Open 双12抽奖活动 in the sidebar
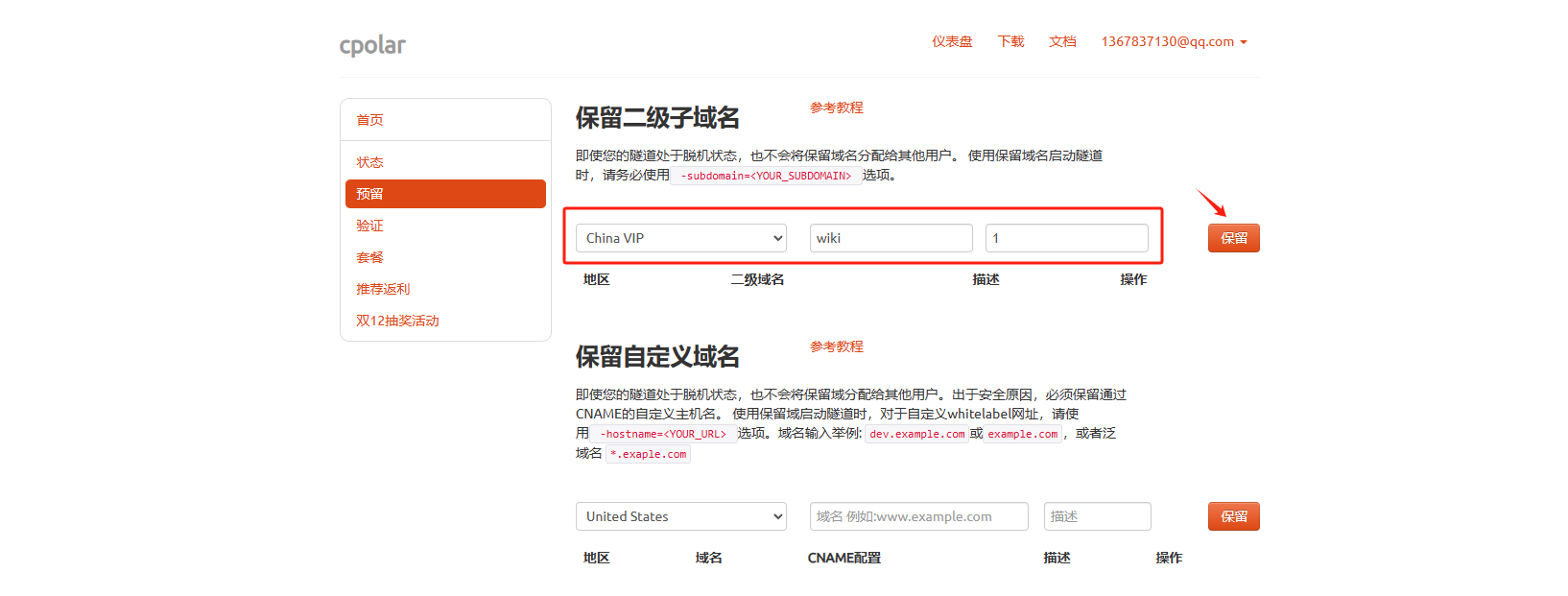This screenshot has width=1568, height=596. (397, 321)
